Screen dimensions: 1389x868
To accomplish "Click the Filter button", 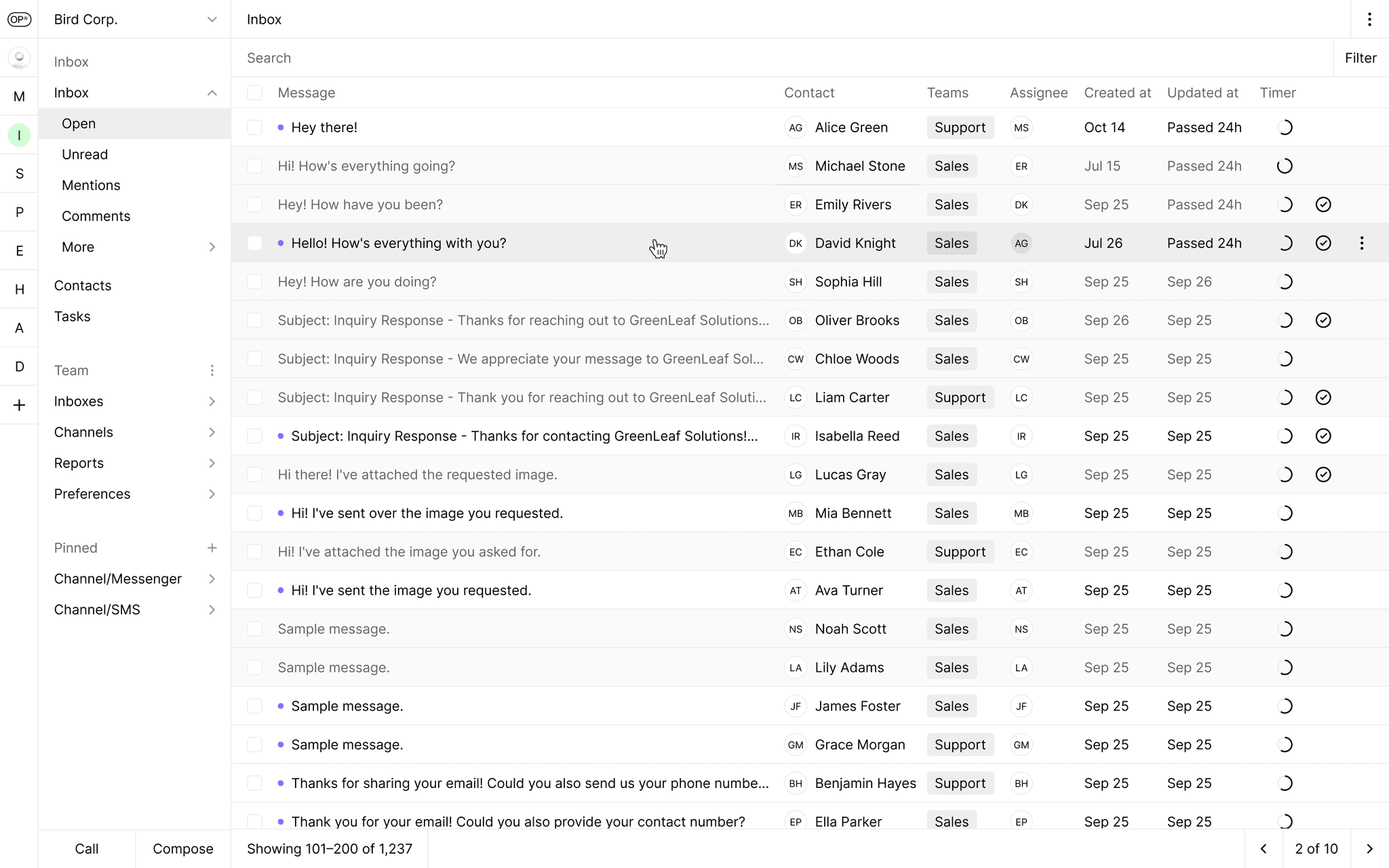I will [x=1360, y=58].
